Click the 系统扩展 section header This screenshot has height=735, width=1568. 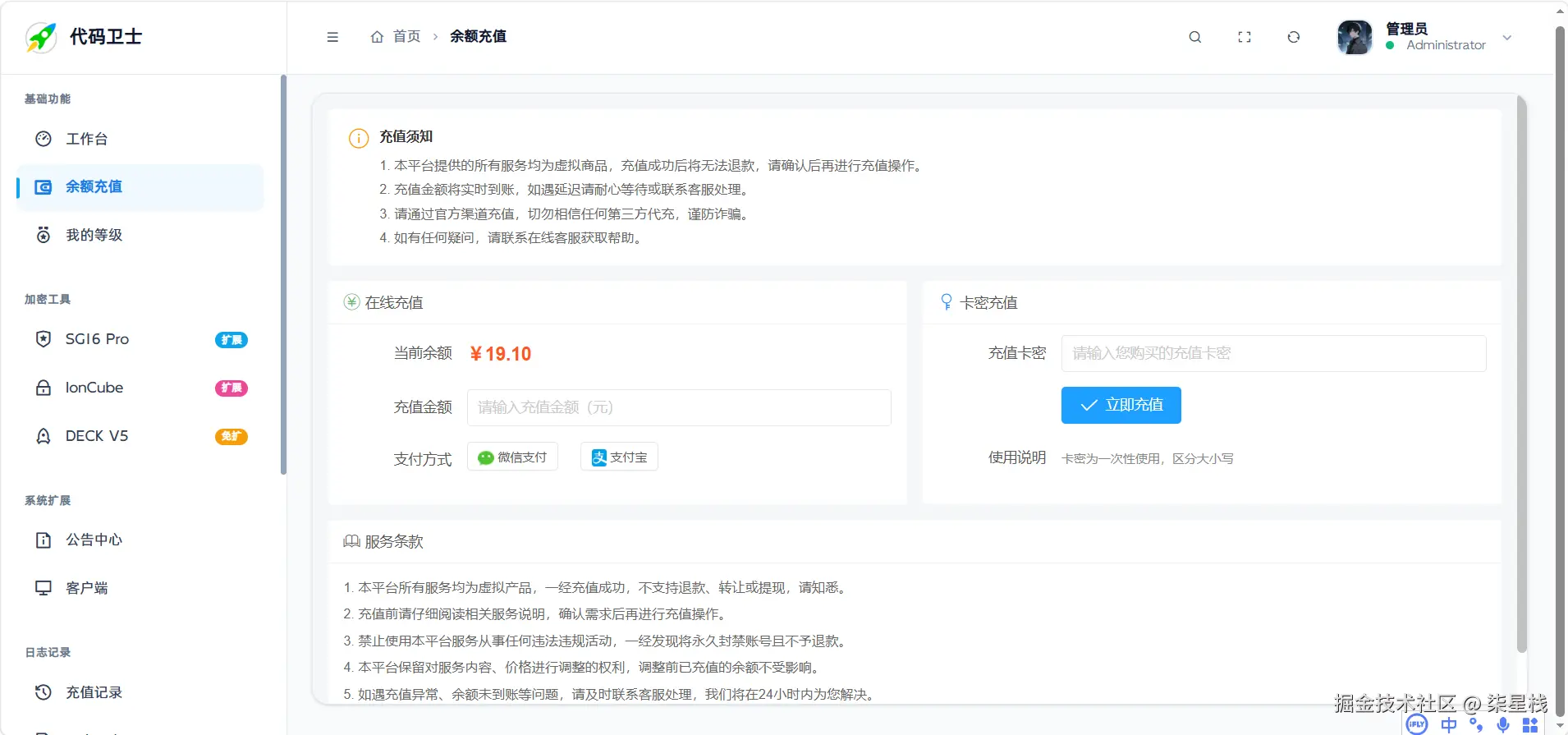point(48,500)
